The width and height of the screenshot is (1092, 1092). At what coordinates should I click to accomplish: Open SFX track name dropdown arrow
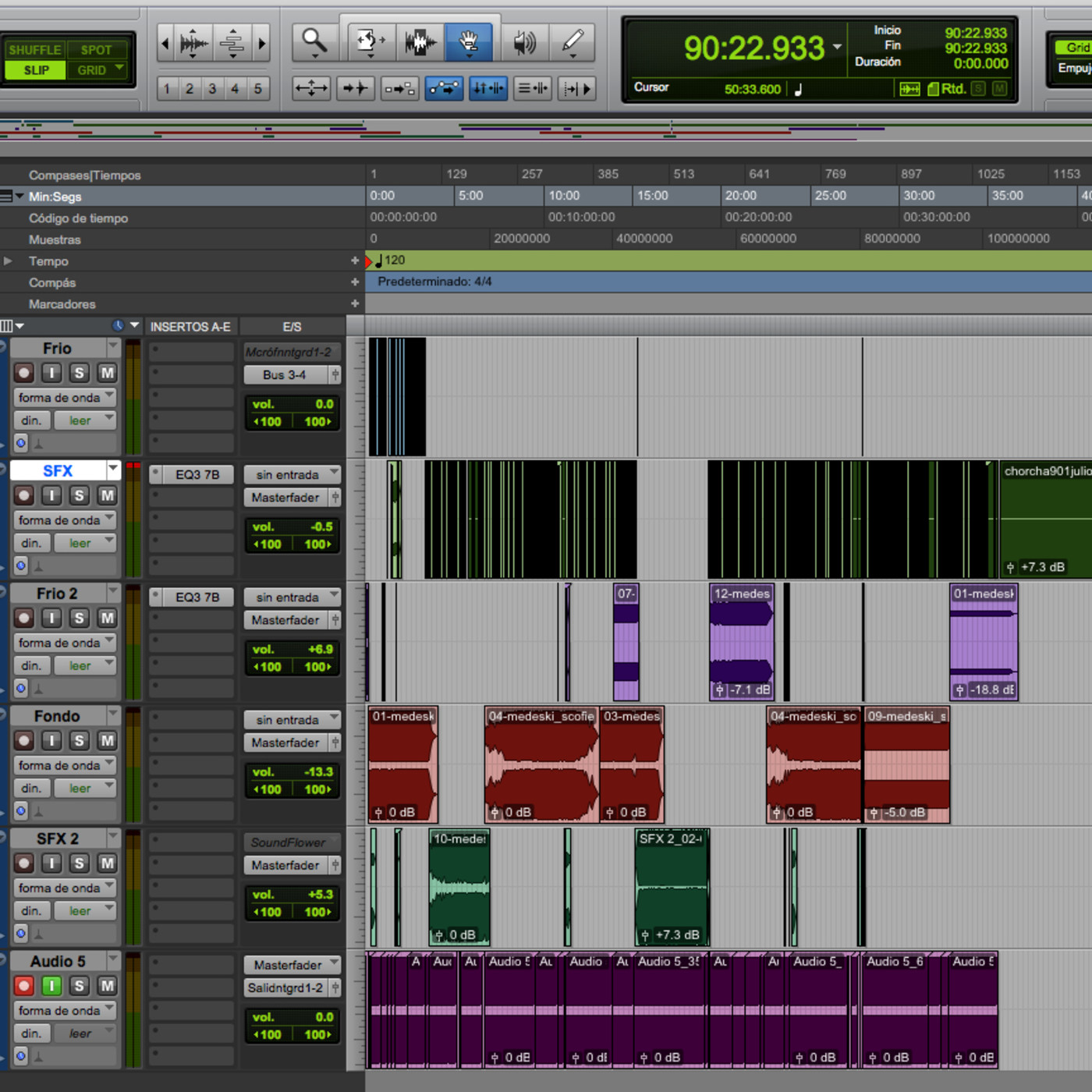click(x=114, y=469)
